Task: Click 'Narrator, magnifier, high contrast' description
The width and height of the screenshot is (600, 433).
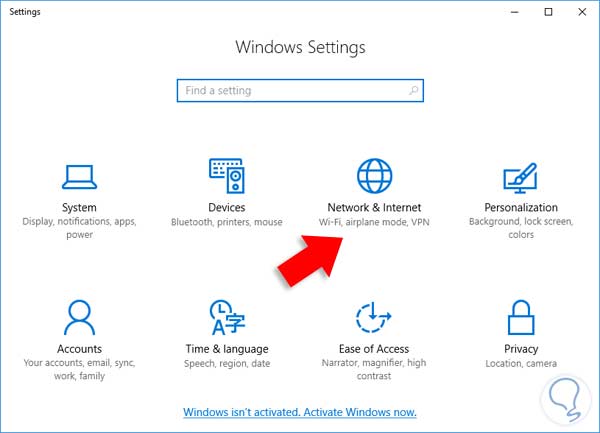Action: click(374, 369)
